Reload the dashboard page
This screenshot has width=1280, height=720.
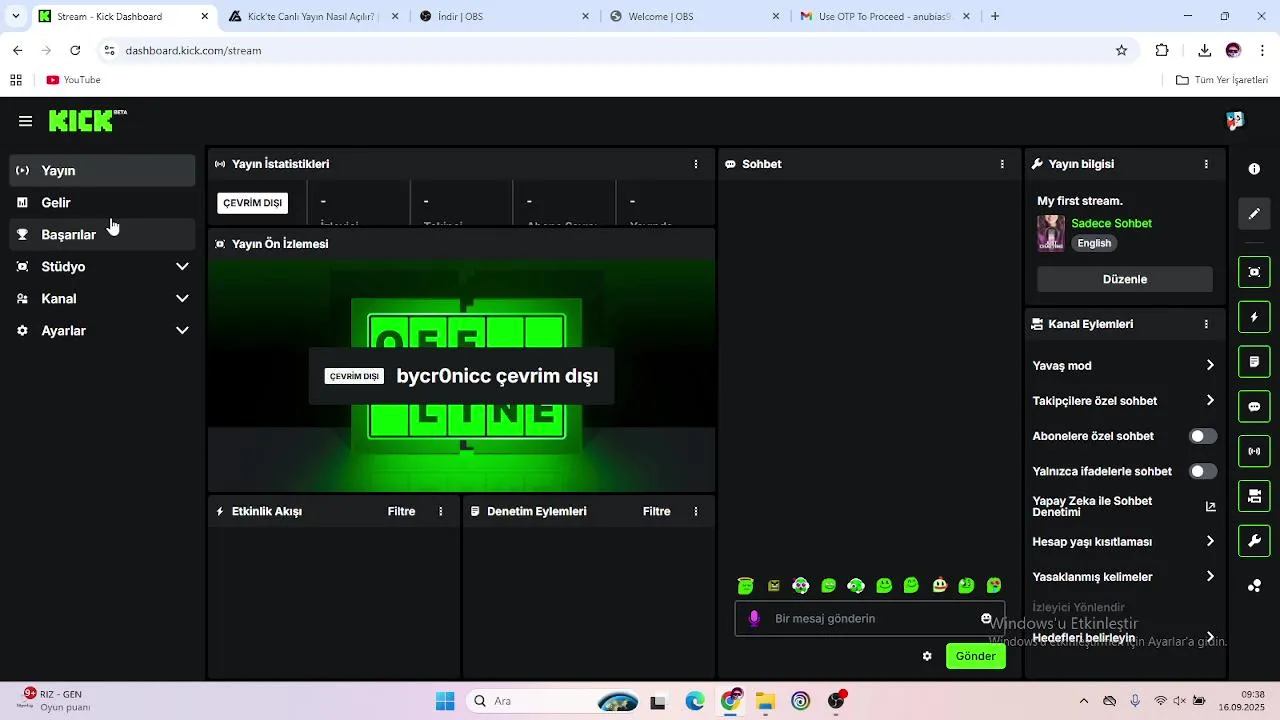[x=75, y=50]
